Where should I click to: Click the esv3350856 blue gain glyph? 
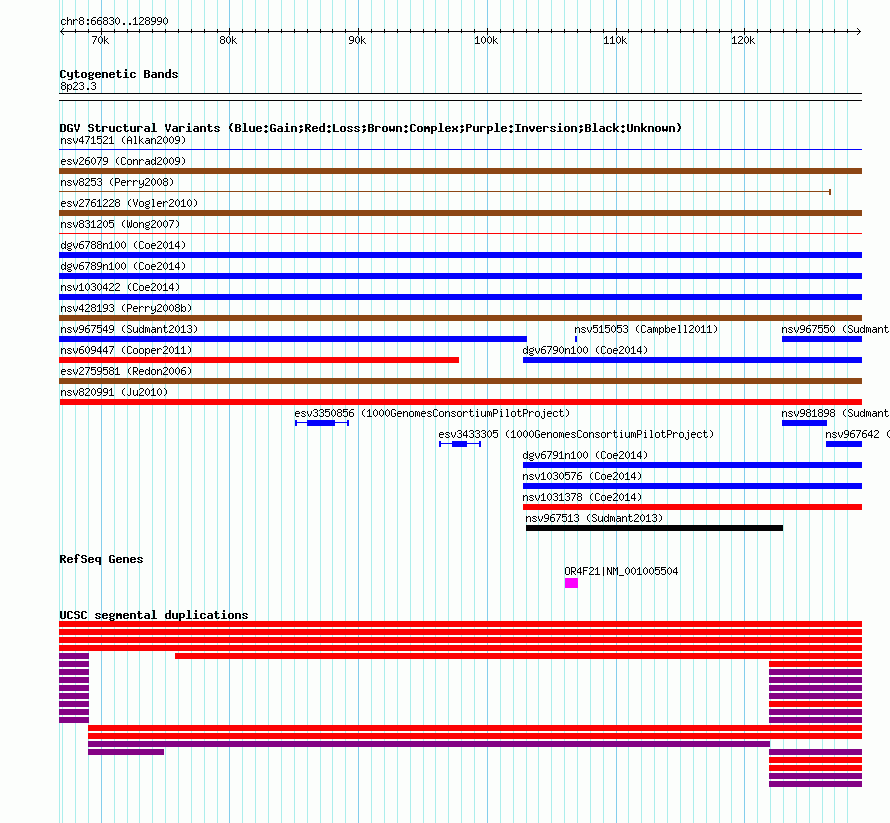(x=322, y=423)
